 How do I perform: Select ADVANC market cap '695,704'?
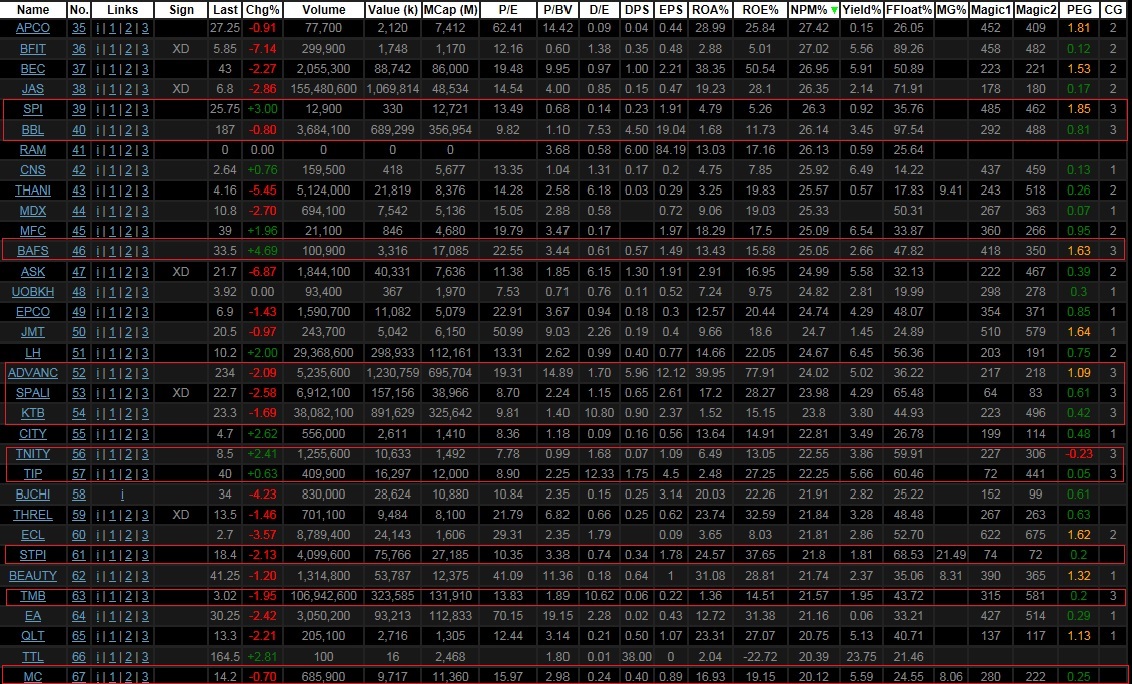450,373
